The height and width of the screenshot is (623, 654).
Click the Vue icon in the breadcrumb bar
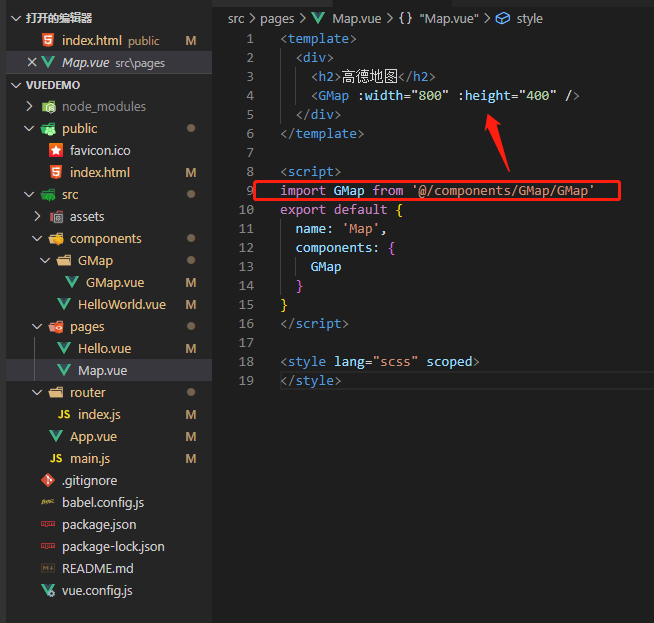318,18
